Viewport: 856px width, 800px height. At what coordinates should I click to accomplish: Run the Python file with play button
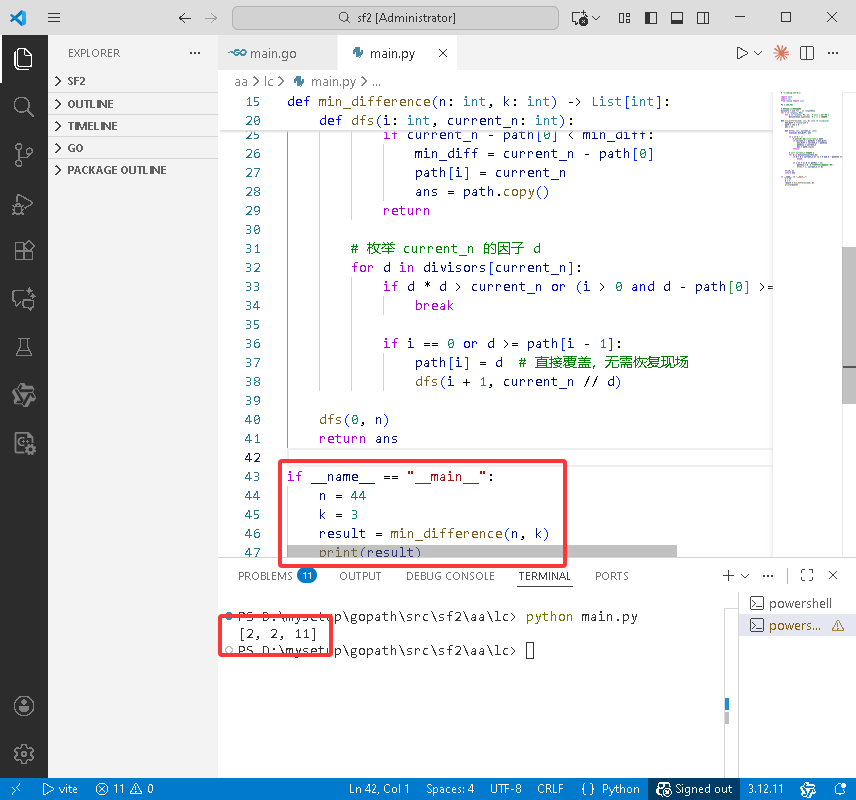point(741,53)
